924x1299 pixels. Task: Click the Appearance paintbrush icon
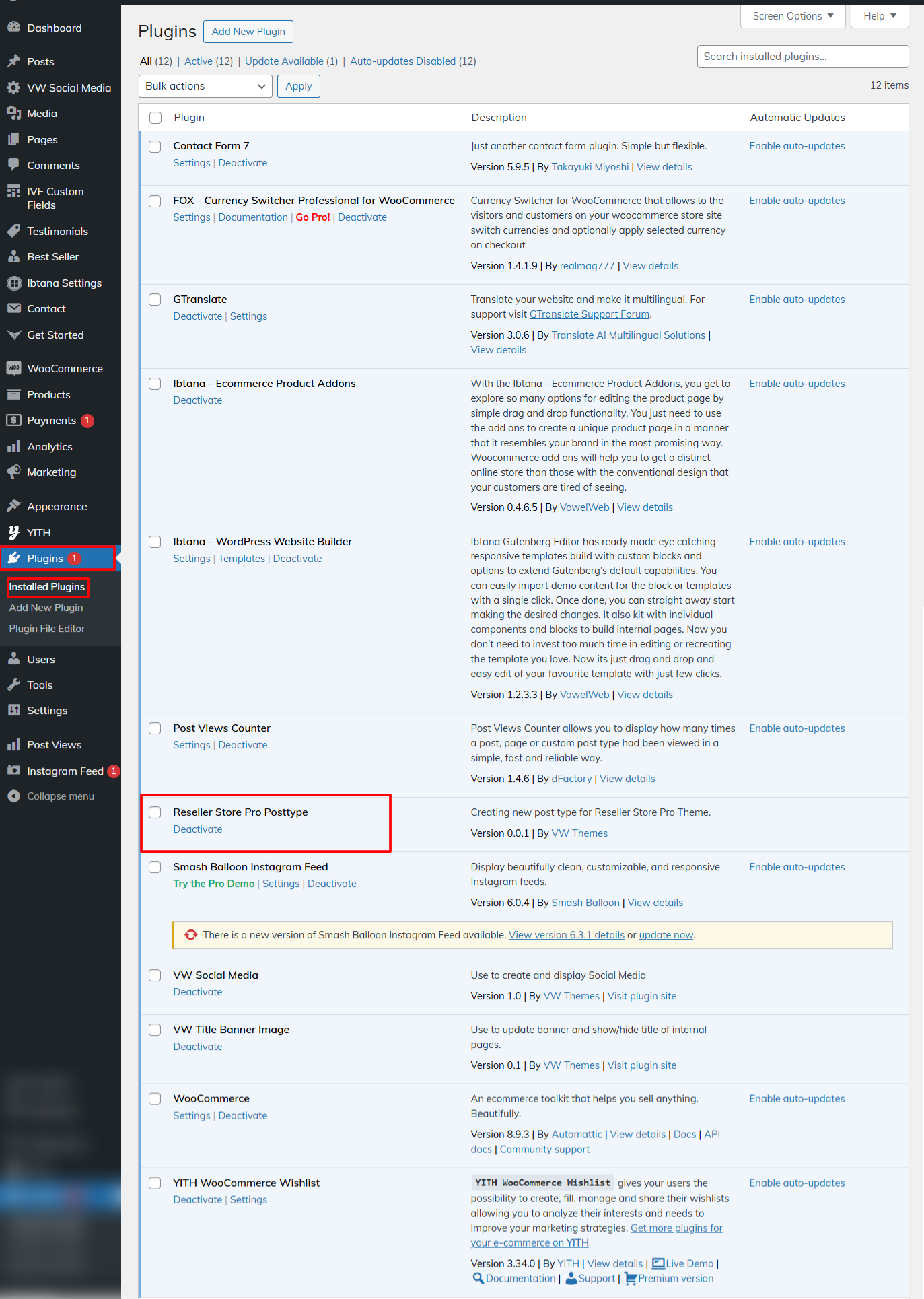point(13,506)
